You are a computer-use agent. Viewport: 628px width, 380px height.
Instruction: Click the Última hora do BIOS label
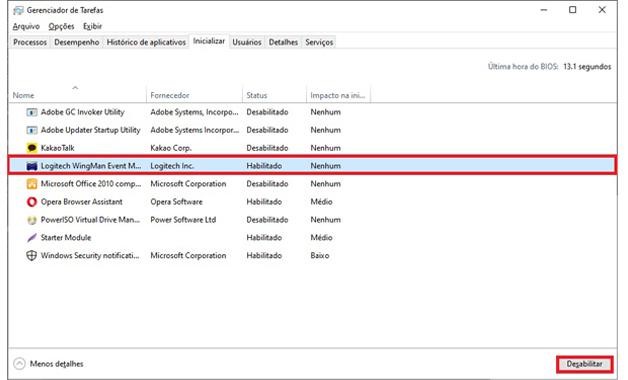click(x=523, y=67)
